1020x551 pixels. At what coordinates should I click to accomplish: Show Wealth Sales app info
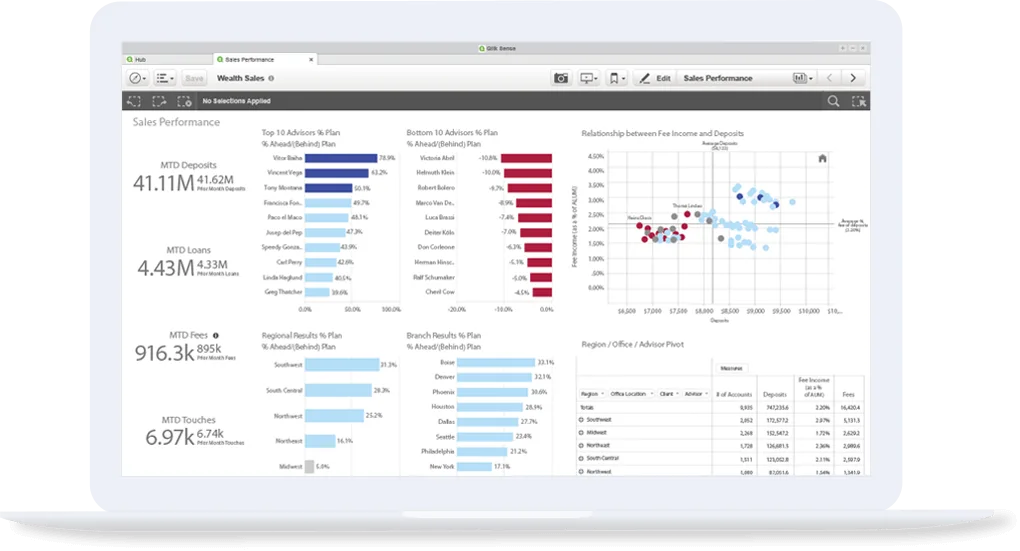271,78
